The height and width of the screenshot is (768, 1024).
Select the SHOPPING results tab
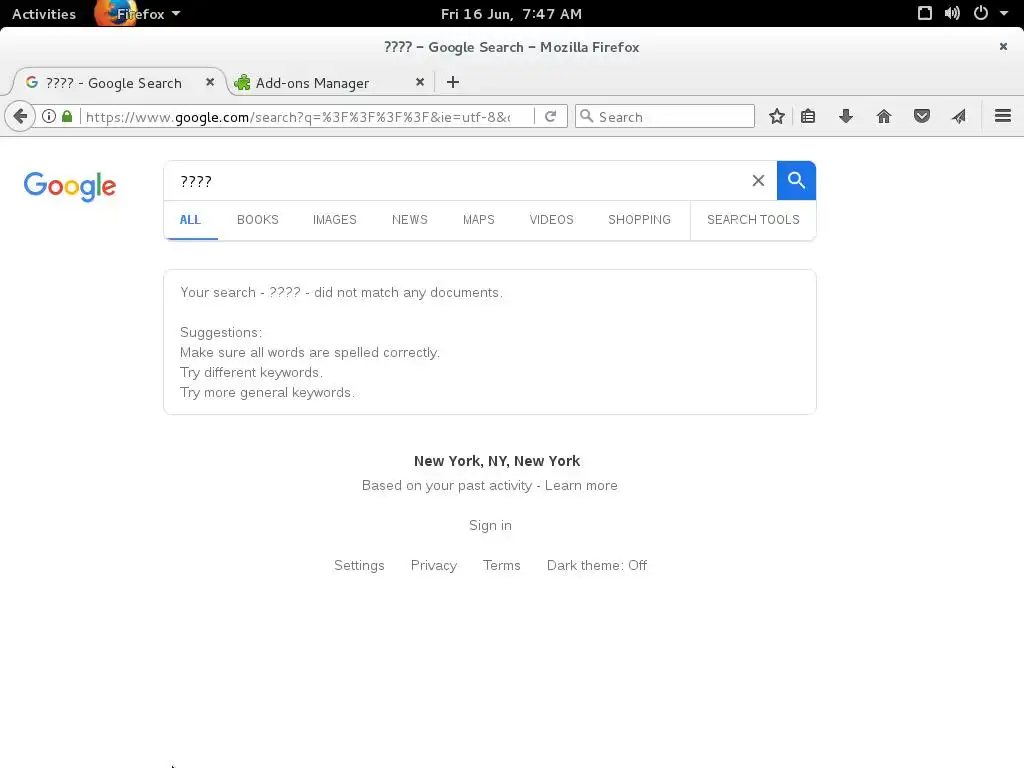coord(639,220)
